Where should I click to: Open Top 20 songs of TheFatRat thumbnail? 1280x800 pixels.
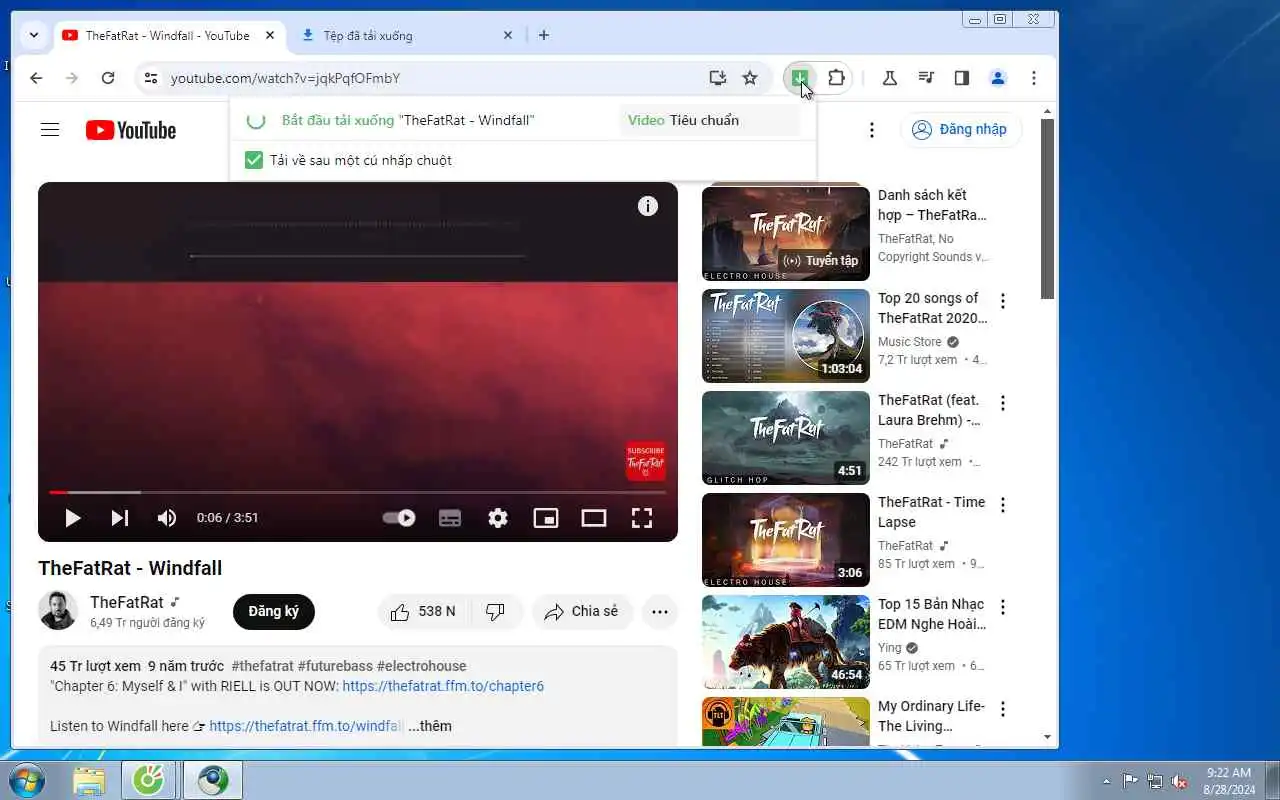click(x=786, y=336)
